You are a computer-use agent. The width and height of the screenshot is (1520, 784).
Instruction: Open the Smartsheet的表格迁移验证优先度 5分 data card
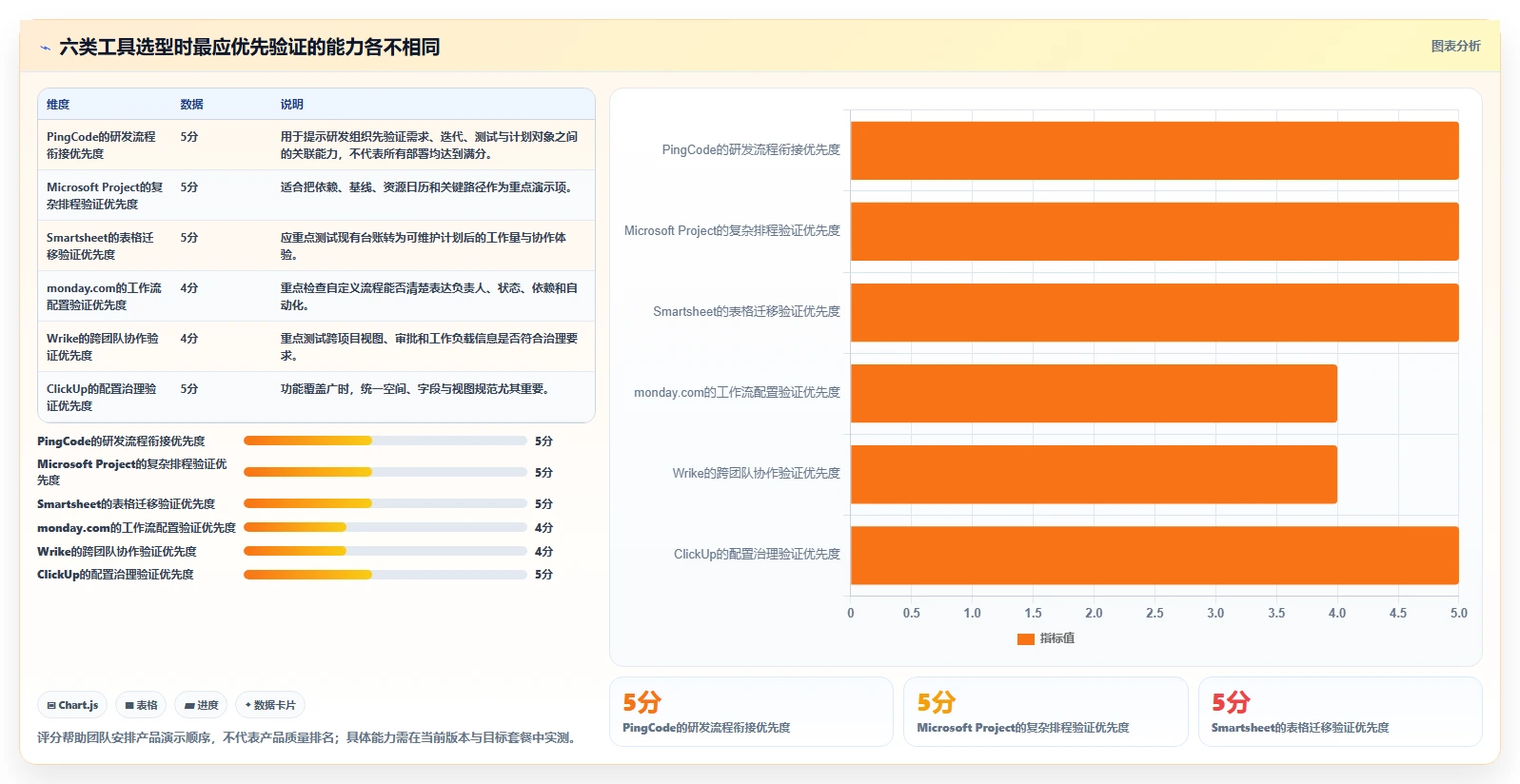coord(1340,712)
